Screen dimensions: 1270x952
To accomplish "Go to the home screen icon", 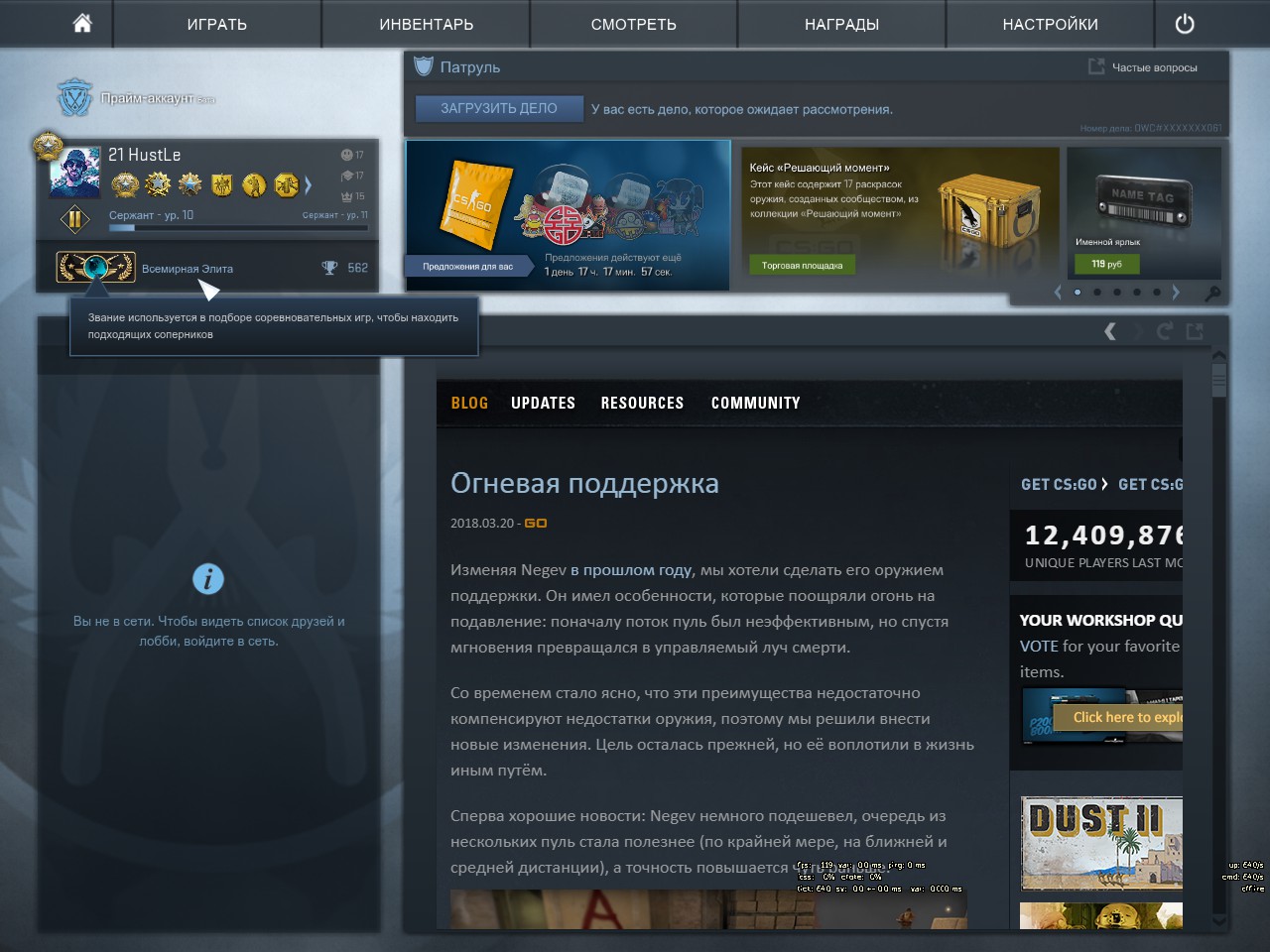I will click(x=82, y=23).
